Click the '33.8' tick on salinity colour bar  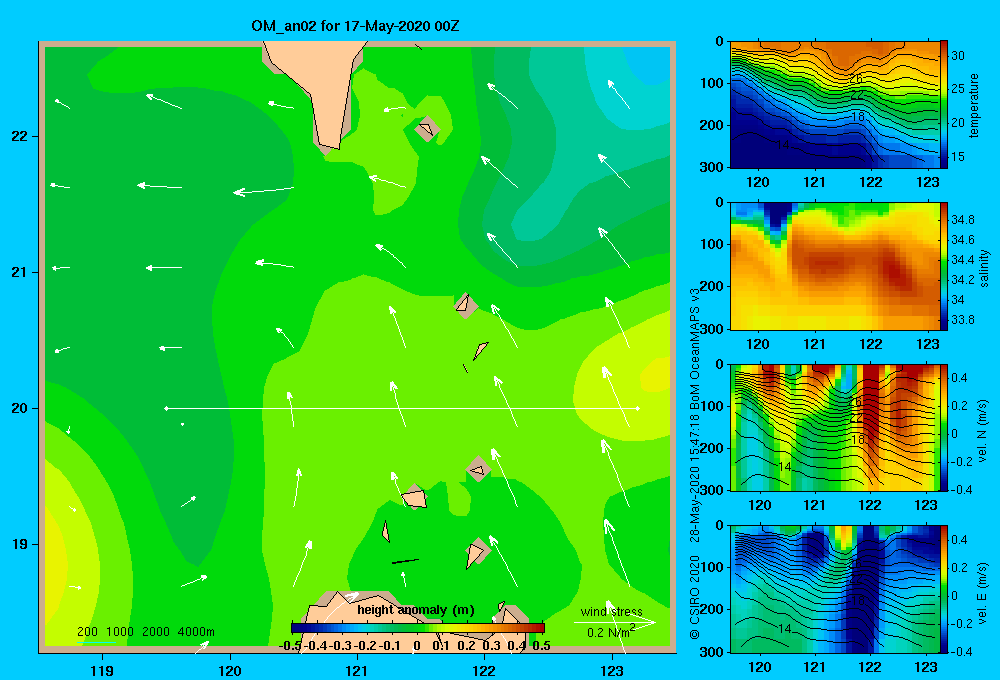click(x=963, y=320)
